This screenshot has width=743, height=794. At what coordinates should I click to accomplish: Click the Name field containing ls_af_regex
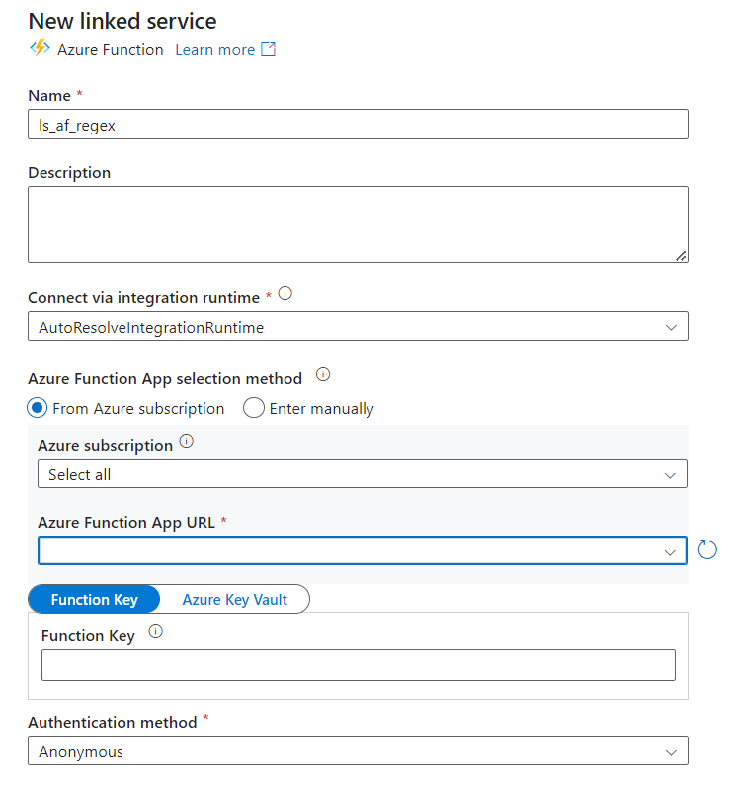click(358, 124)
